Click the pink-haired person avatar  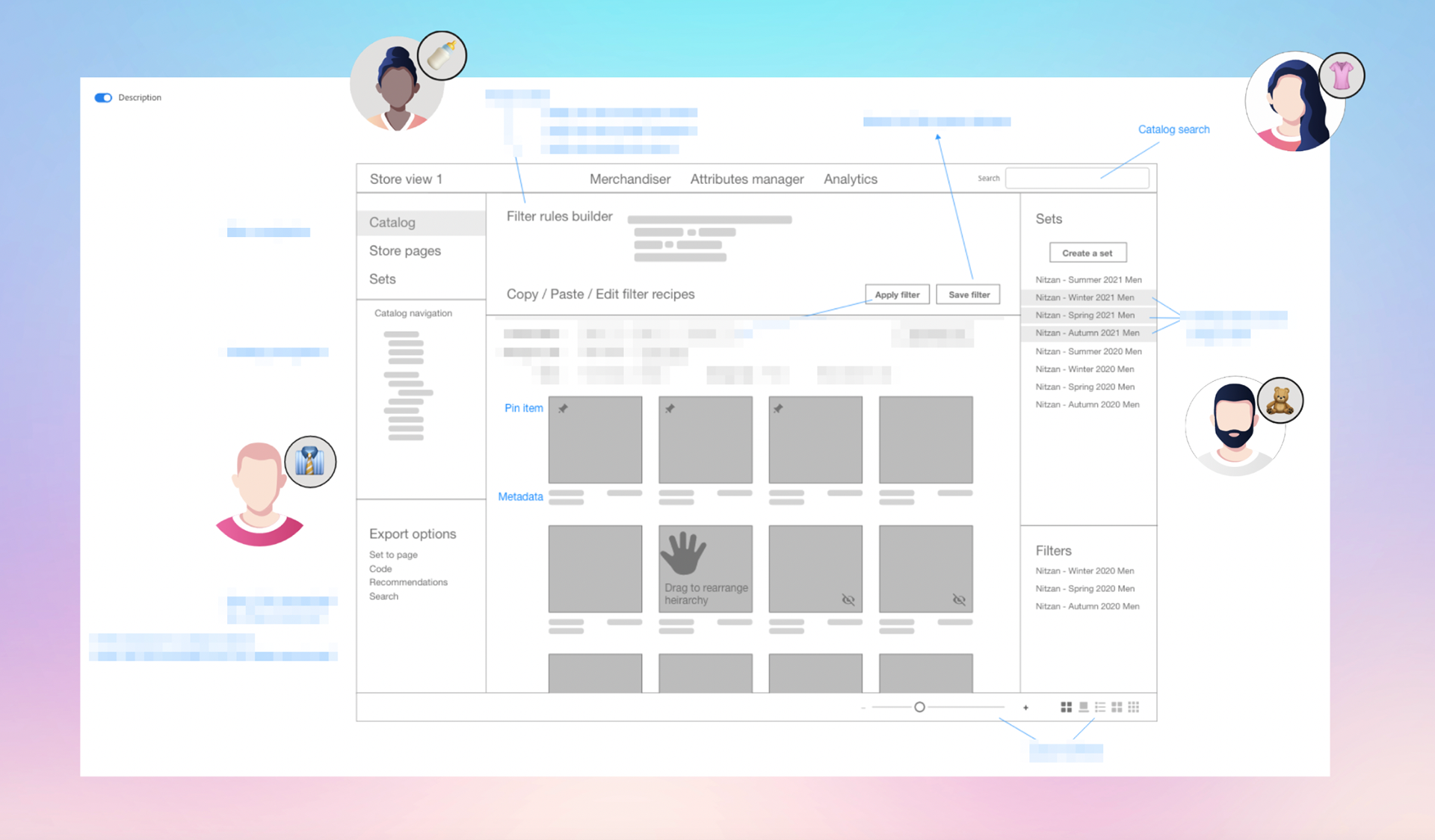(x=259, y=495)
